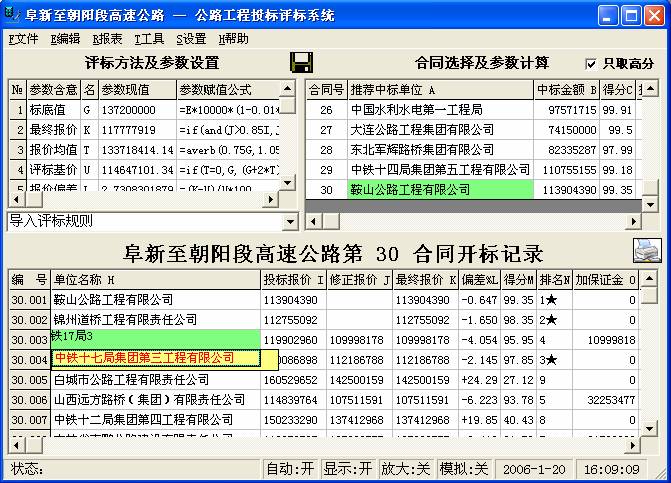Click the highlighted 鞍山公路工程有限公司 in contract 30
The height and width of the screenshot is (483, 671).
440,190
